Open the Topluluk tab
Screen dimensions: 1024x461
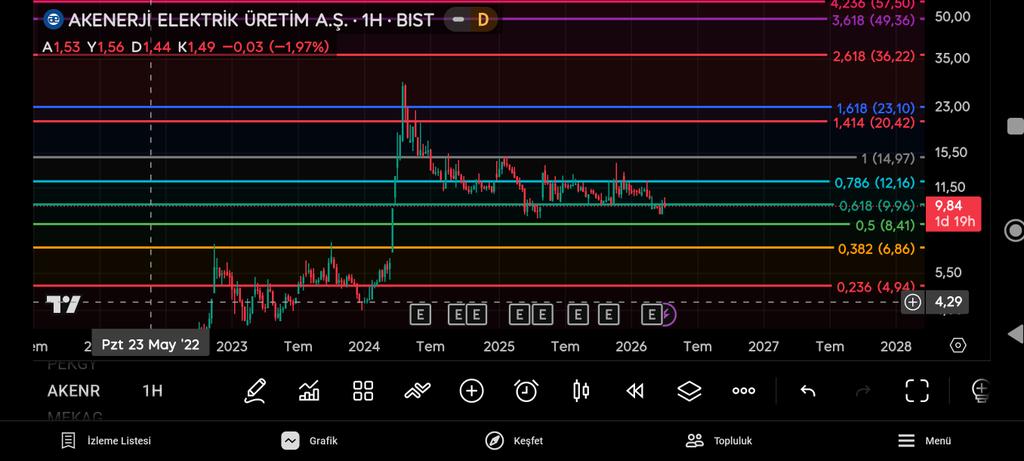click(x=718, y=441)
